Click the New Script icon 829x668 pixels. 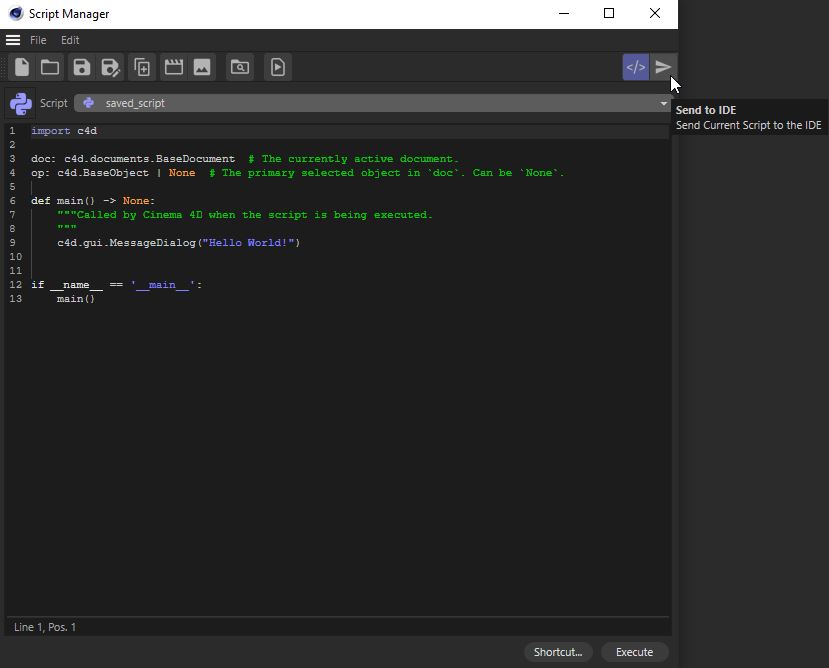coord(21,67)
